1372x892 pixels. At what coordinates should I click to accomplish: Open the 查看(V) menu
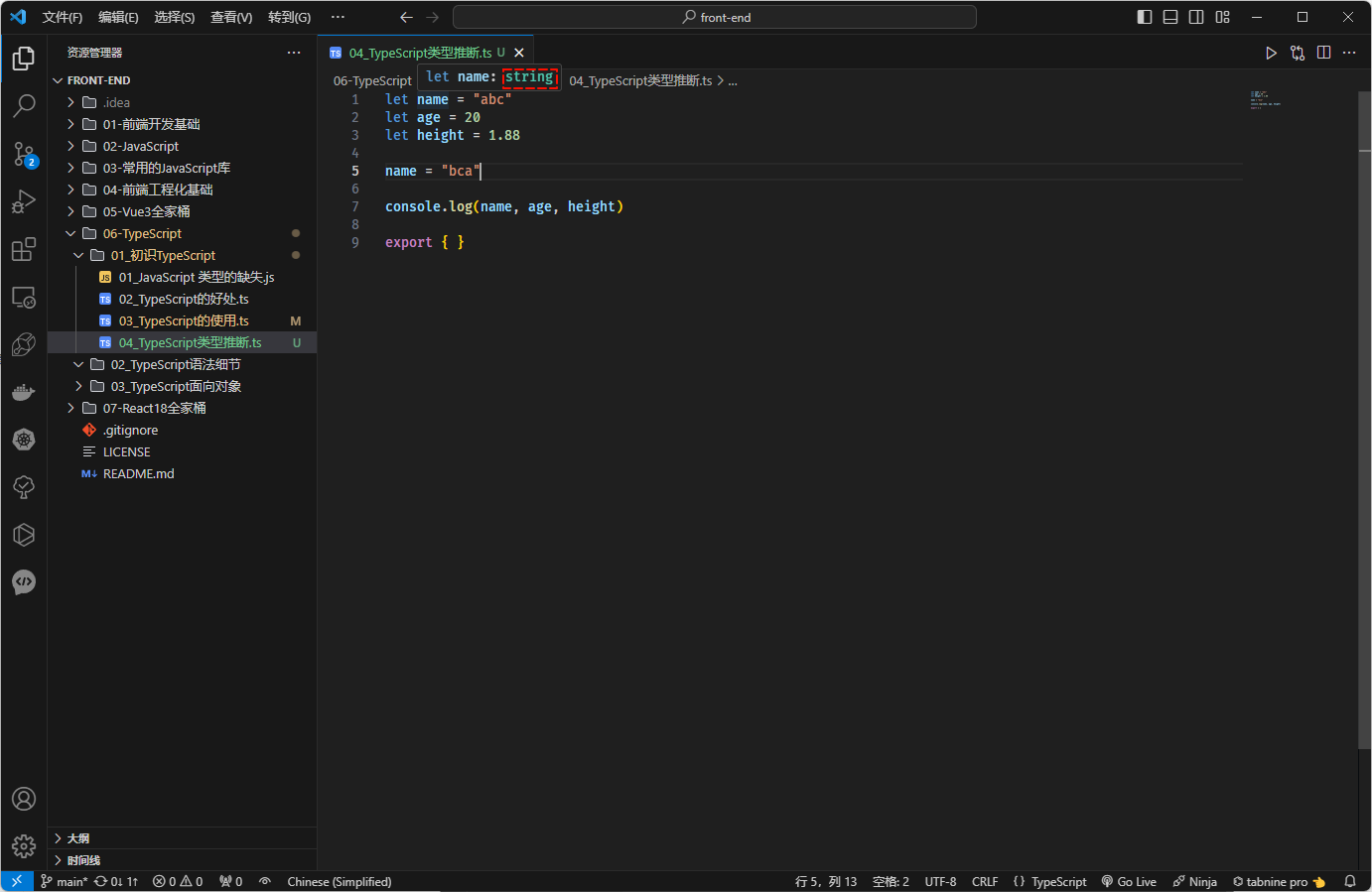(x=231, y=17)
